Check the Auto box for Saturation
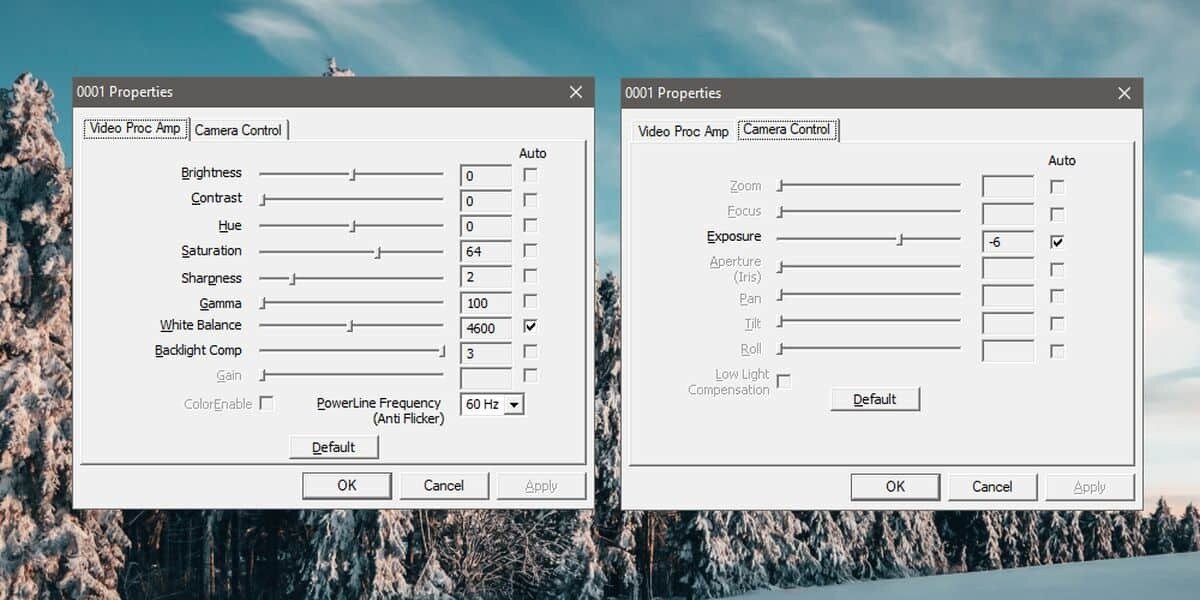This screenshot has height=600, width=1200. (530, 249)
